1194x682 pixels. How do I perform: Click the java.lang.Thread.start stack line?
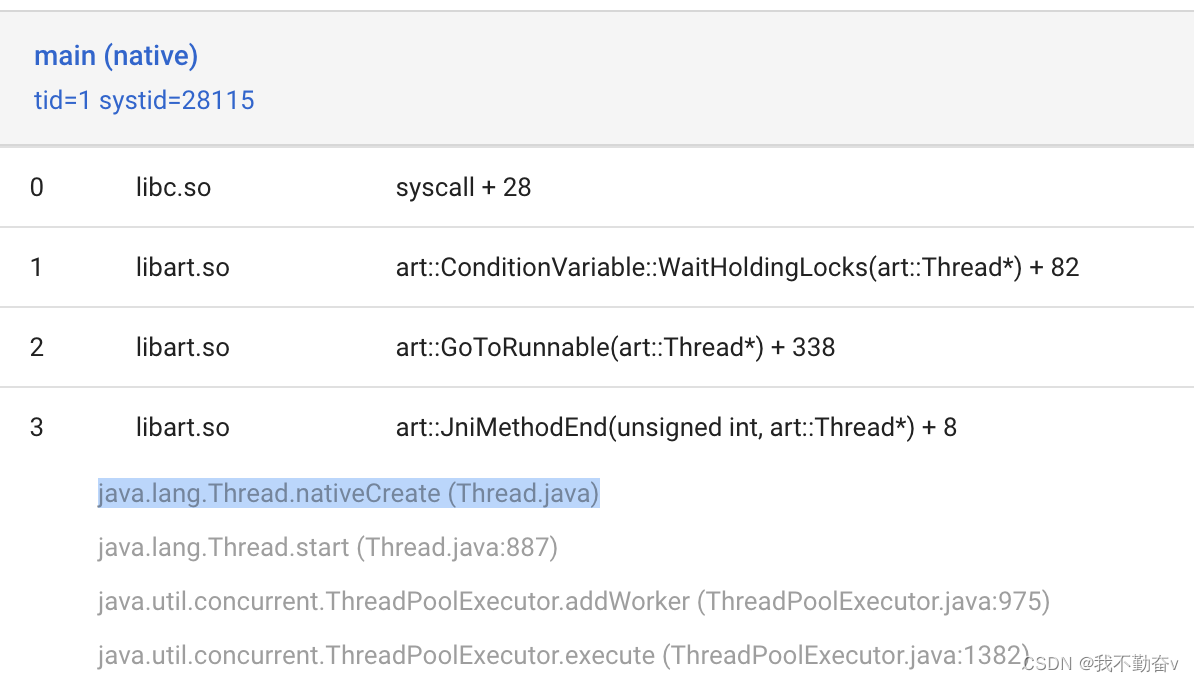(327, 547)
